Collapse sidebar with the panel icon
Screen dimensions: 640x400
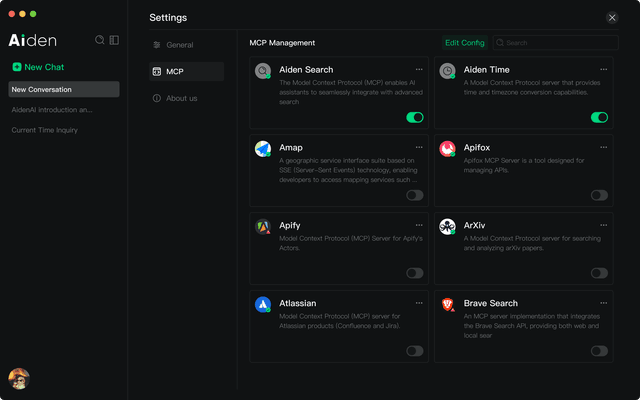[114, 40]
